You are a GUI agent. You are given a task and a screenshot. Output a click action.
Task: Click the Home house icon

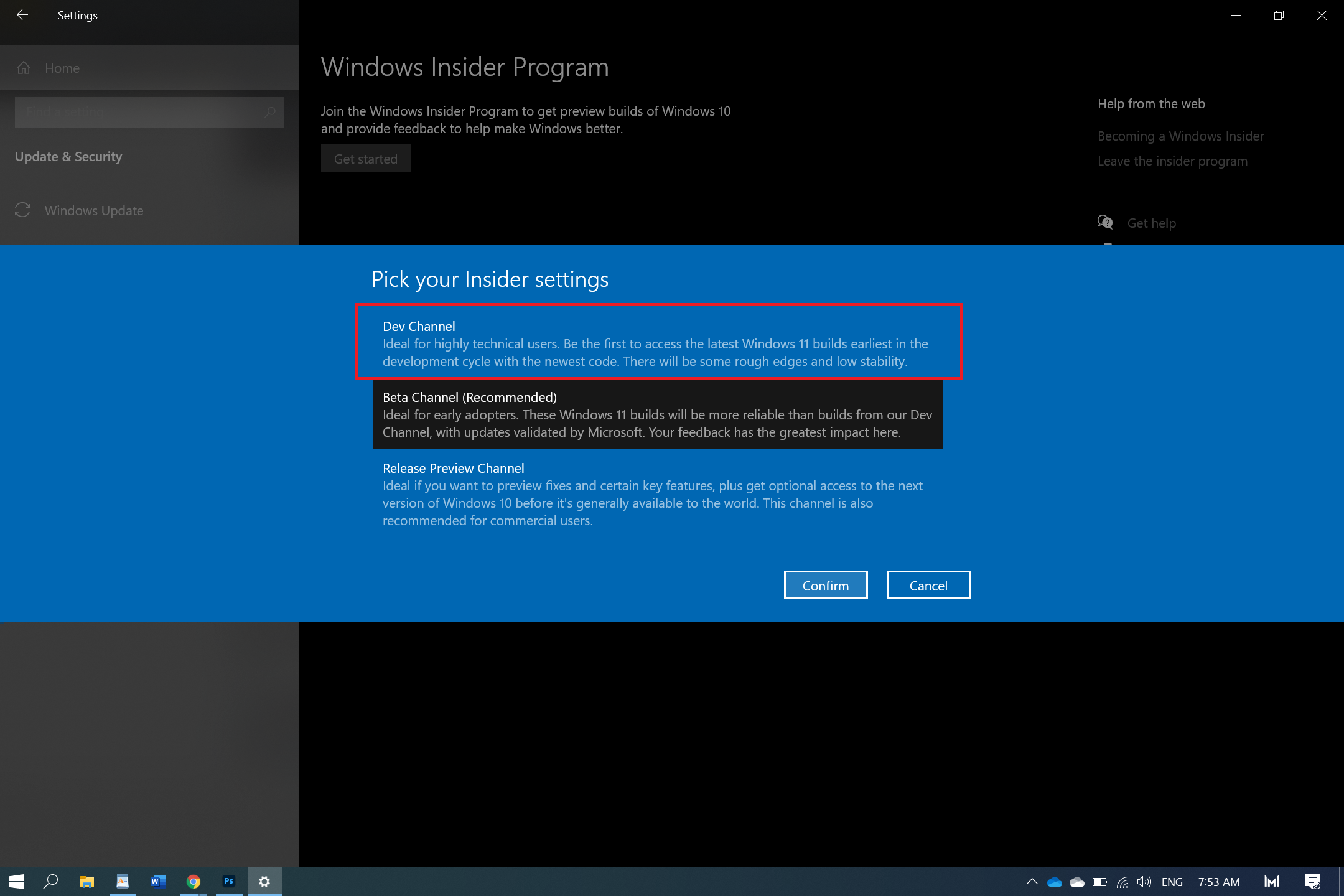[x=24, y=68]
